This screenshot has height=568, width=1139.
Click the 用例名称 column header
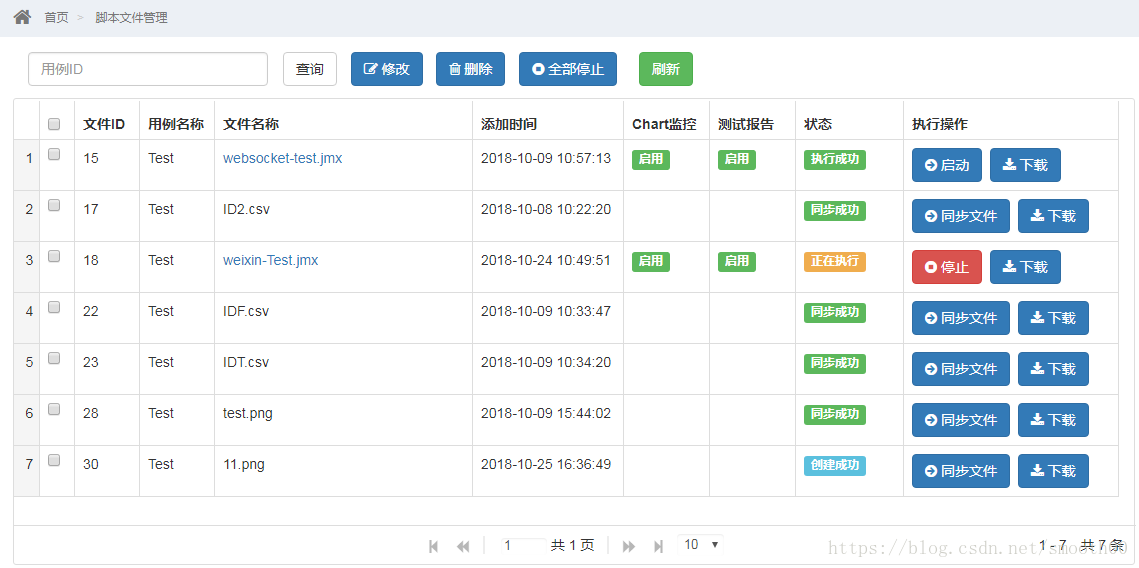click(x=176, y=124)
